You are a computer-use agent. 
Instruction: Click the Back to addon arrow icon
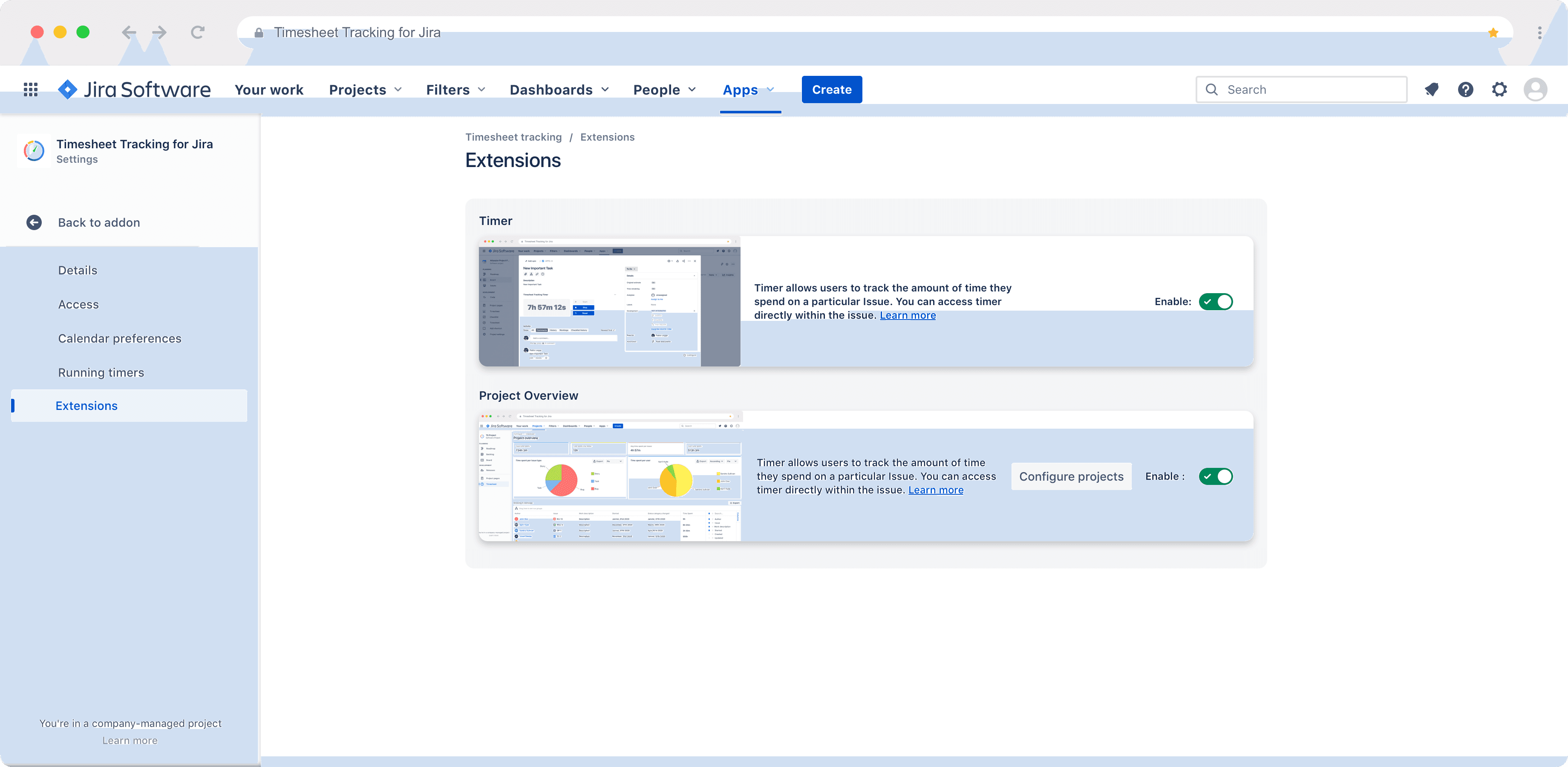tap(34, 222)
